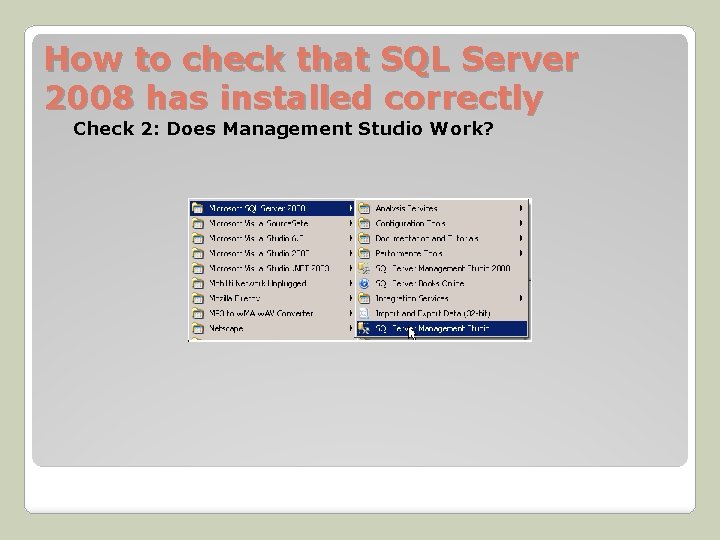Expand the Mobiliti Network Unplugged submenu arrow
The image size is (720, 540).
[x=351, y=284]
